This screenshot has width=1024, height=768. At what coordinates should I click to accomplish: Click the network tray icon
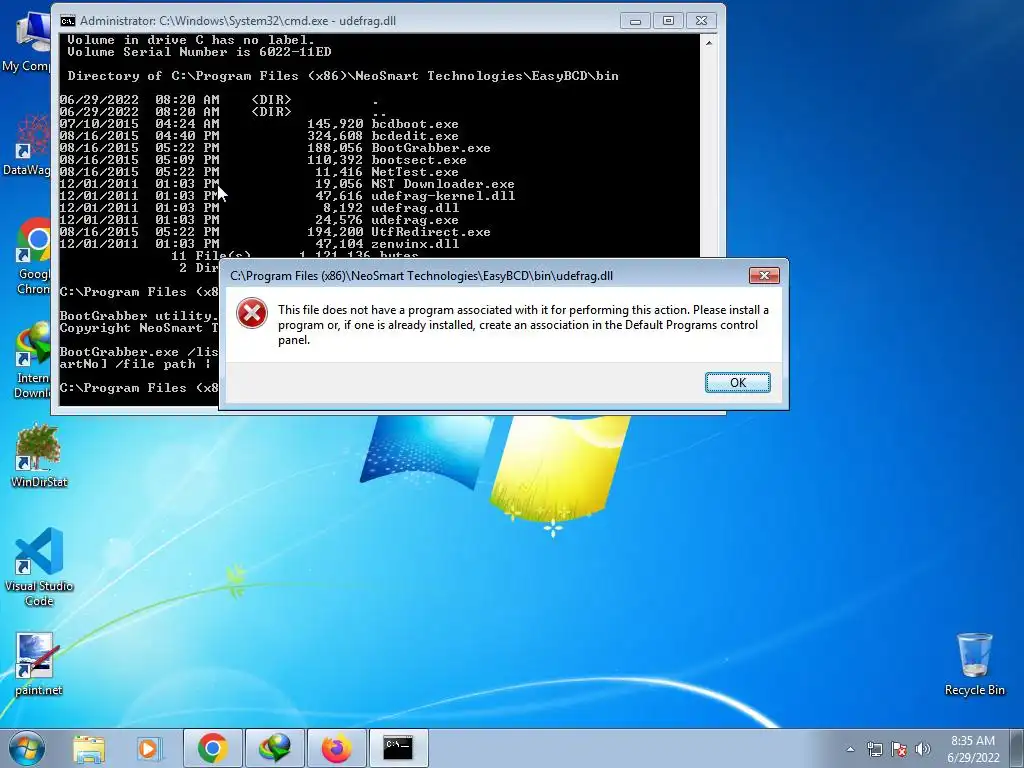point(874,749)
